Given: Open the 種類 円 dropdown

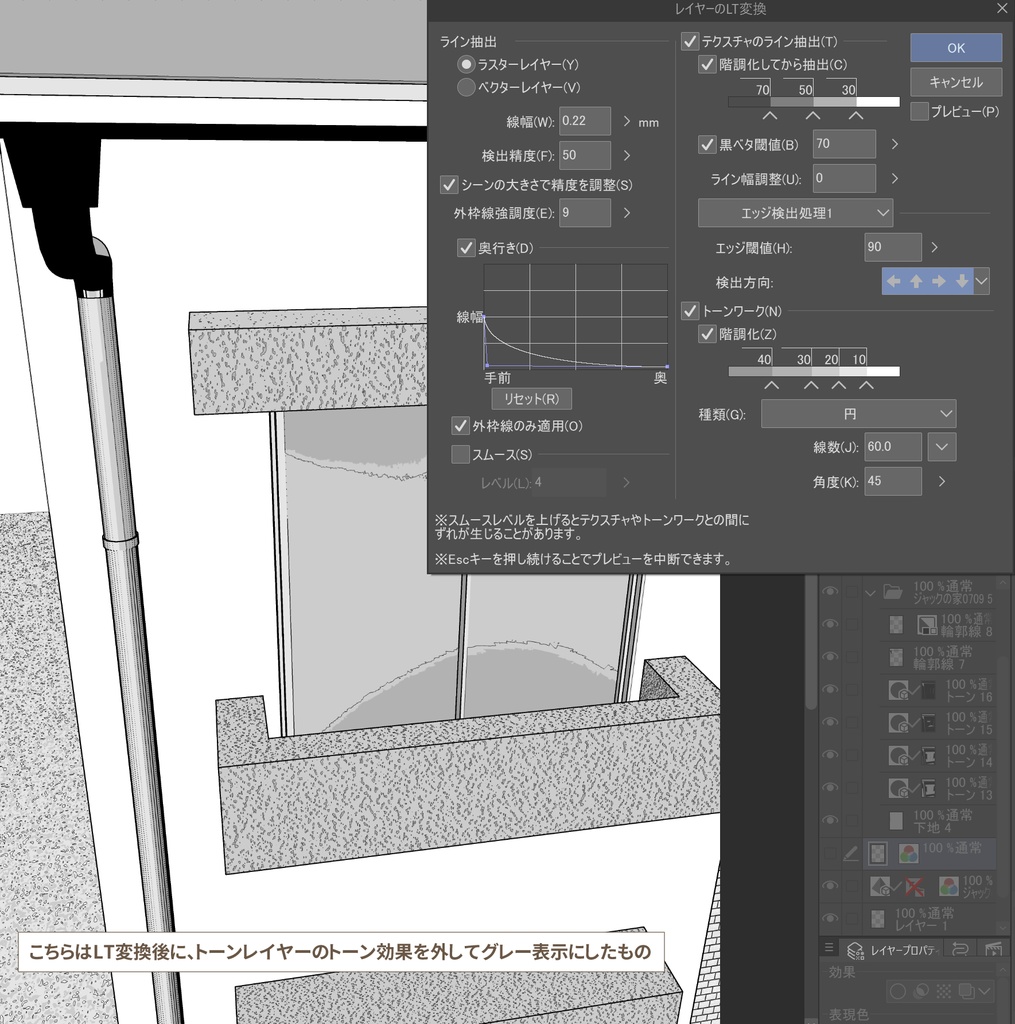Looking at the screenshot, I should click(858, 414).
